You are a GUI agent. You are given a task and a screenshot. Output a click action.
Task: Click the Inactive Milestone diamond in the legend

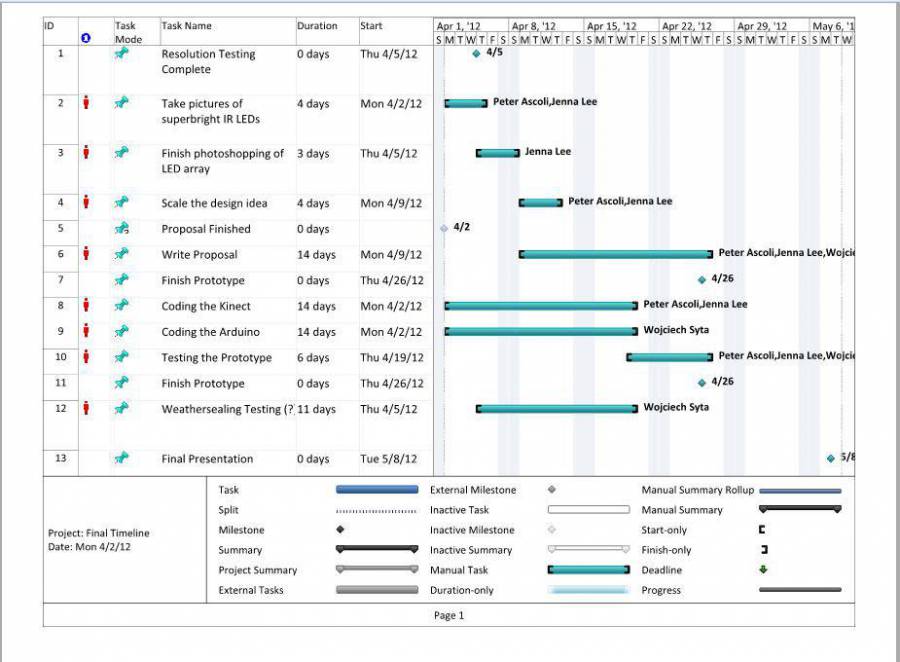(552, 529)
